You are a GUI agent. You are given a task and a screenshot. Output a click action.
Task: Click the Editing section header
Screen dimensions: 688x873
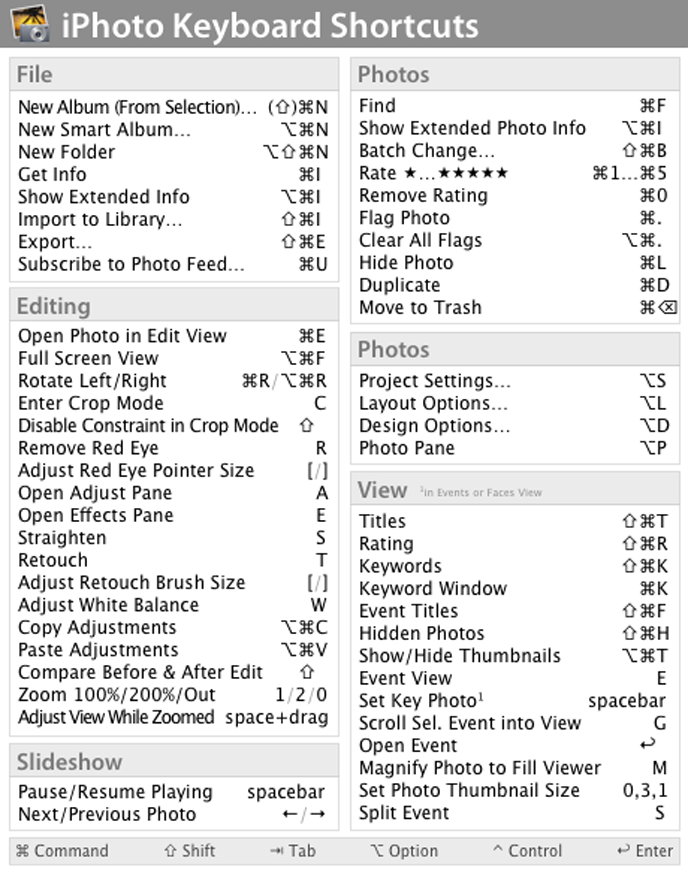tap(54, 306)
